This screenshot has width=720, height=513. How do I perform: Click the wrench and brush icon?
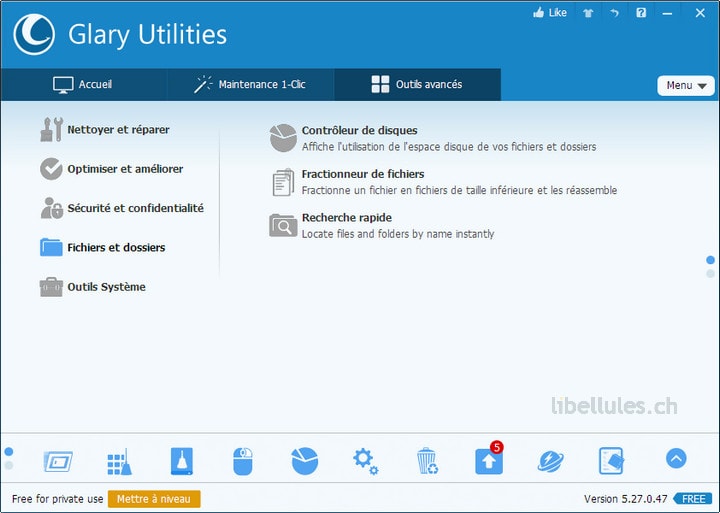(51, 130)
